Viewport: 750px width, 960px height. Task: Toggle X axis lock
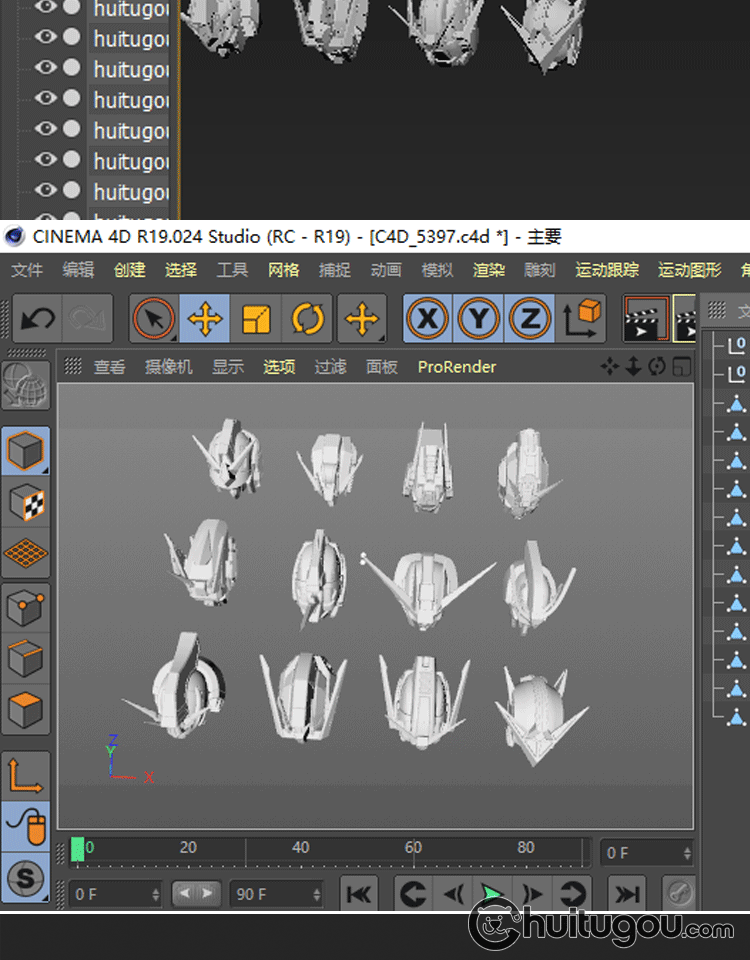point(427,320)
